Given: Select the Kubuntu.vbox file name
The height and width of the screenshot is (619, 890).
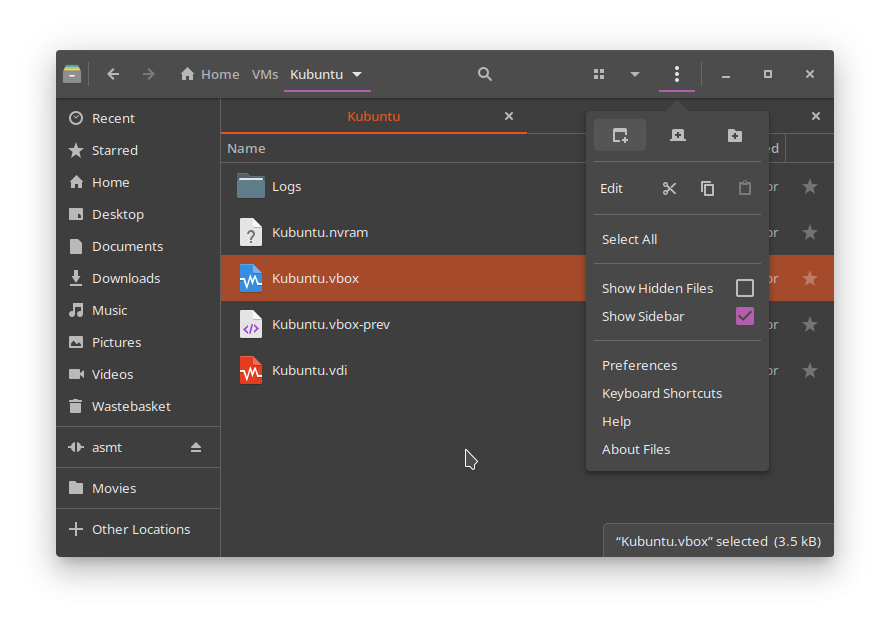Looking at the screenshot, I should coord(316,279).
